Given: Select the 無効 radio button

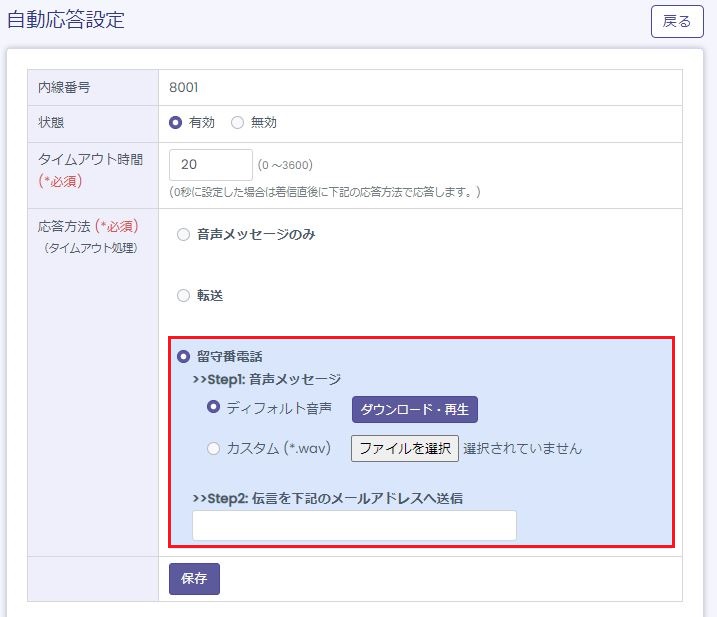Looking at the screenshot, I should click(237, 123).
